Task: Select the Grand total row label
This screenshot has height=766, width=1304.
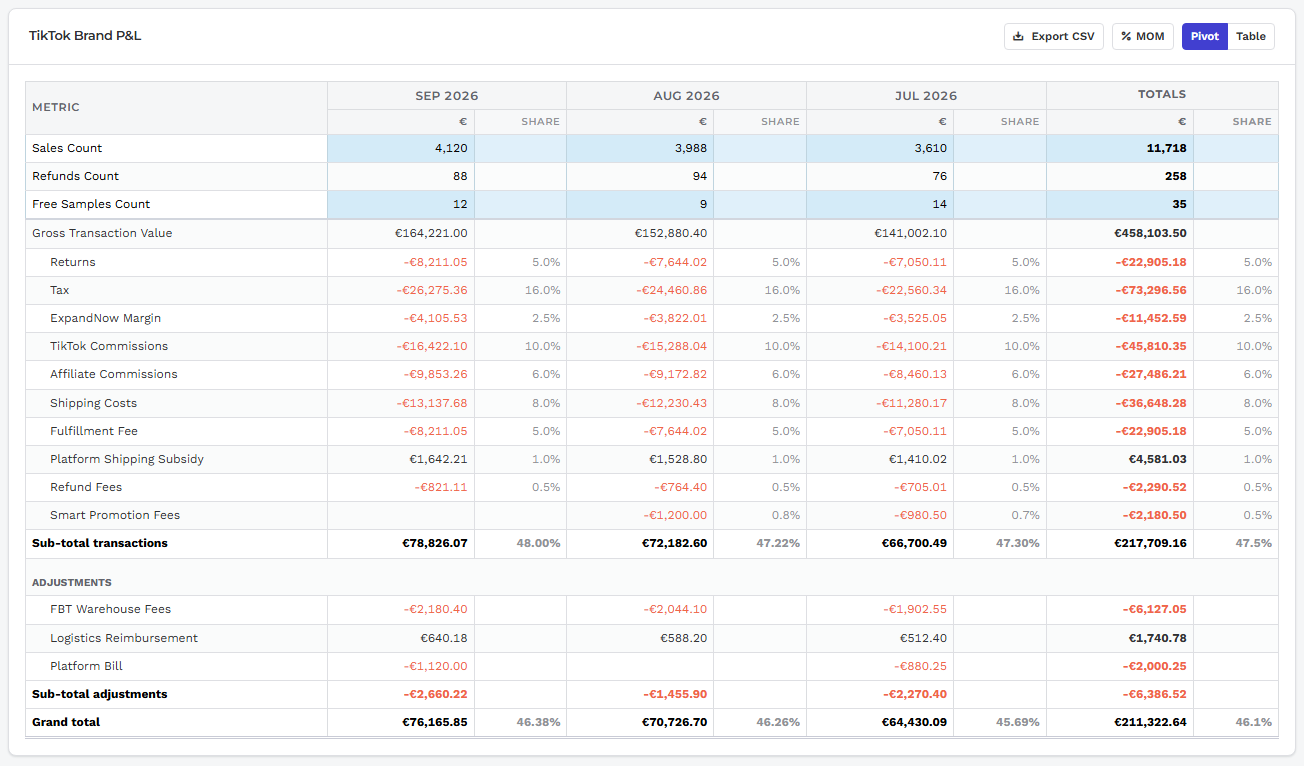Action: 66,722
